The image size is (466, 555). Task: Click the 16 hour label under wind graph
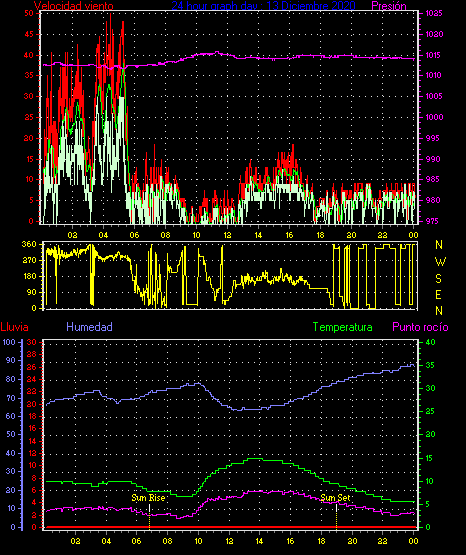coord(289,235)
